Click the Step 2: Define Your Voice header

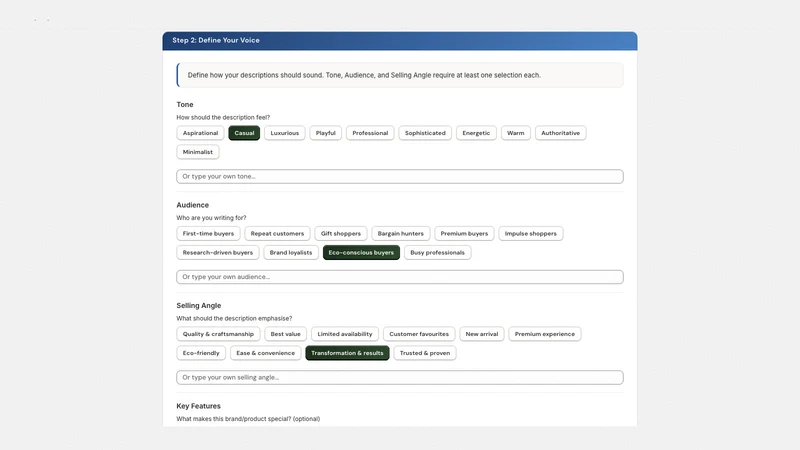click(399, 40)
